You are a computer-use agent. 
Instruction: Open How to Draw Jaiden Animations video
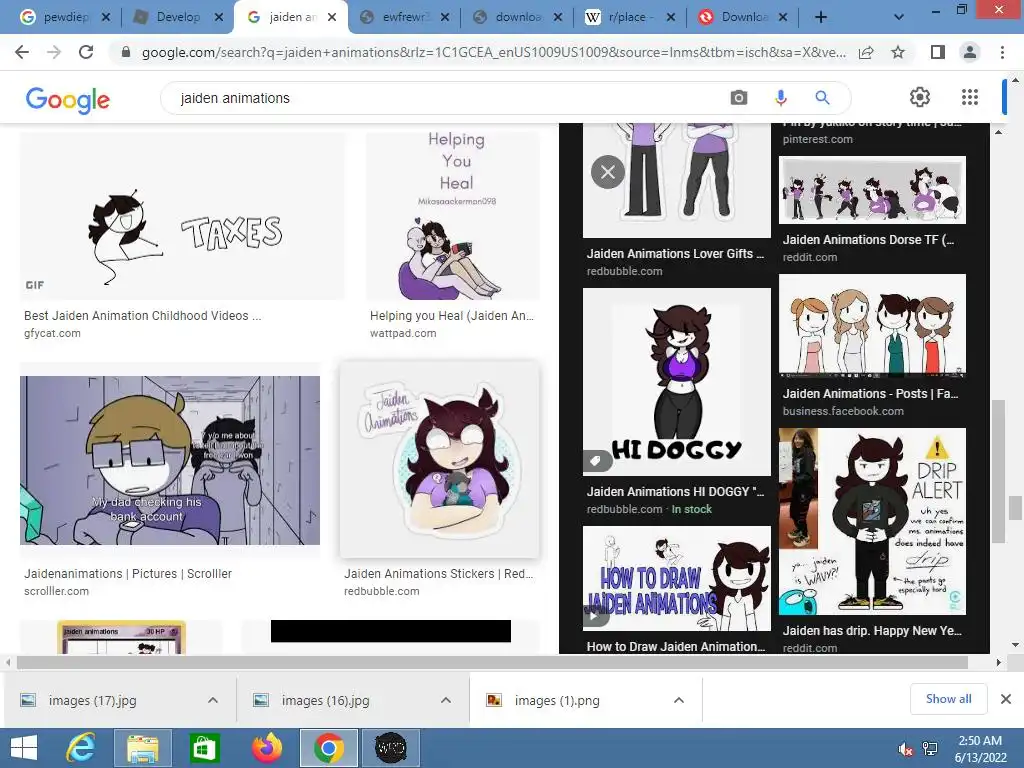(677, 578)
